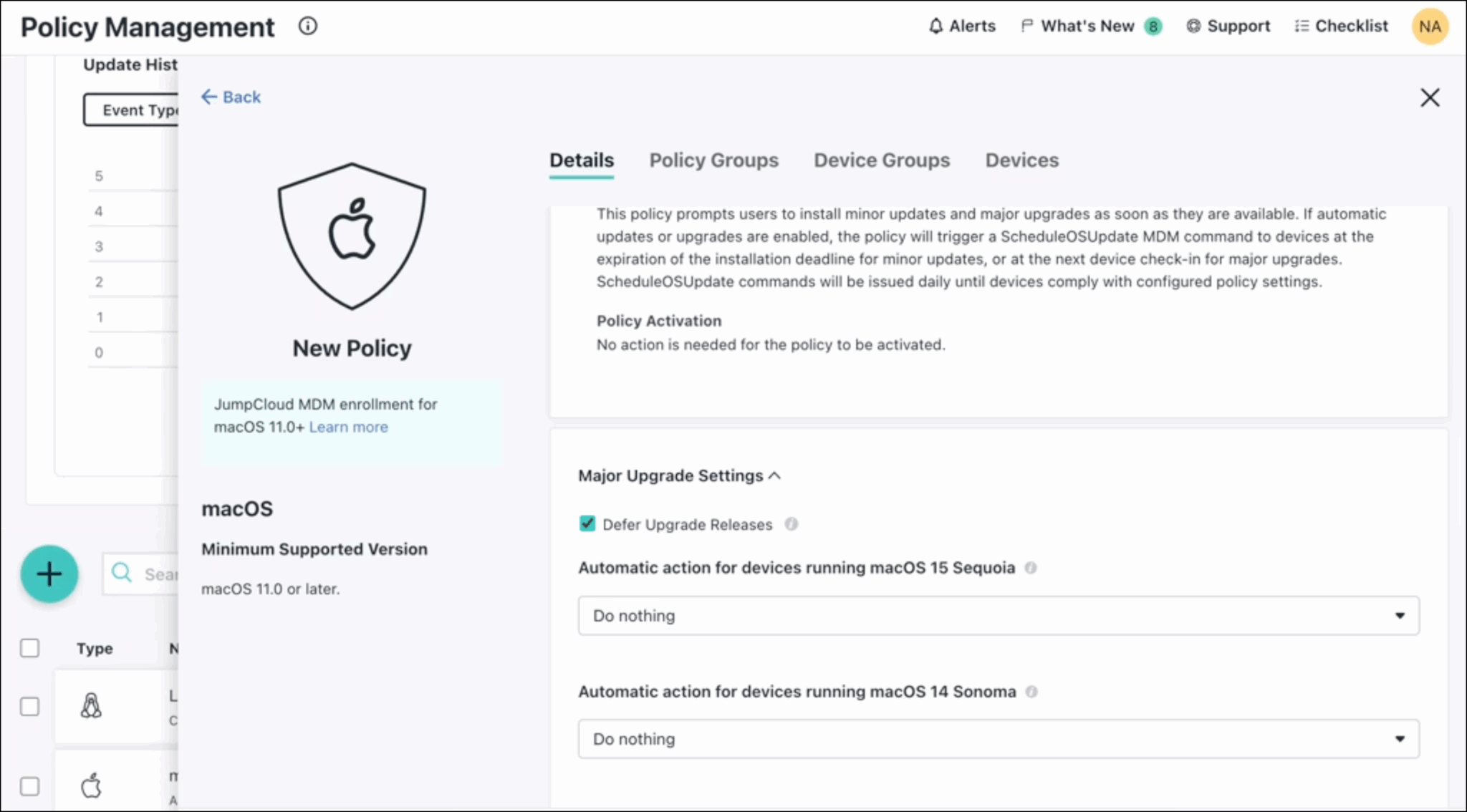Uncheck Defer Upgrade Releases
The image size is (1467, 812).
pos(587,523)
